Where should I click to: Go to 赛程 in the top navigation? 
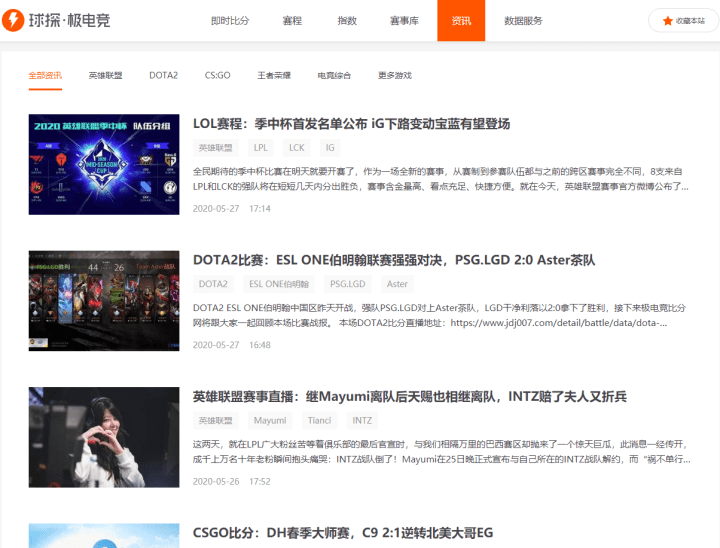pos(292,21)
